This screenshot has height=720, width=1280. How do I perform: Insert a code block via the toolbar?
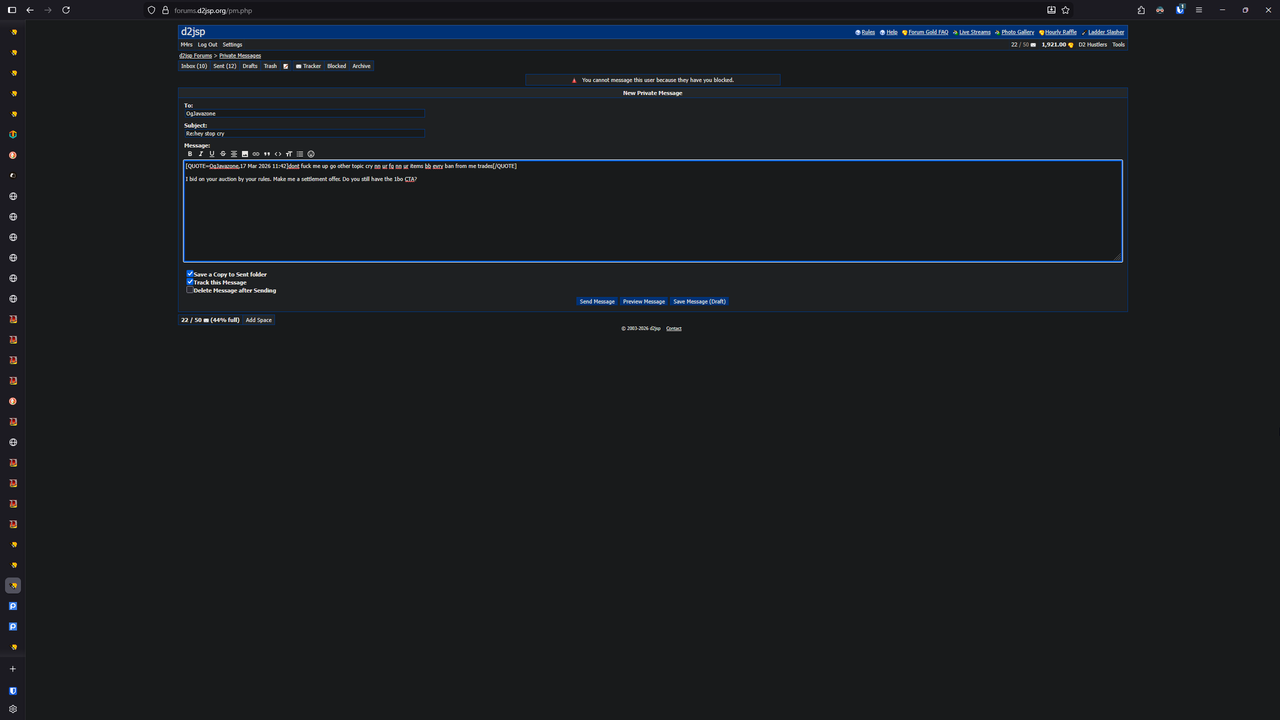pos(278,154)
